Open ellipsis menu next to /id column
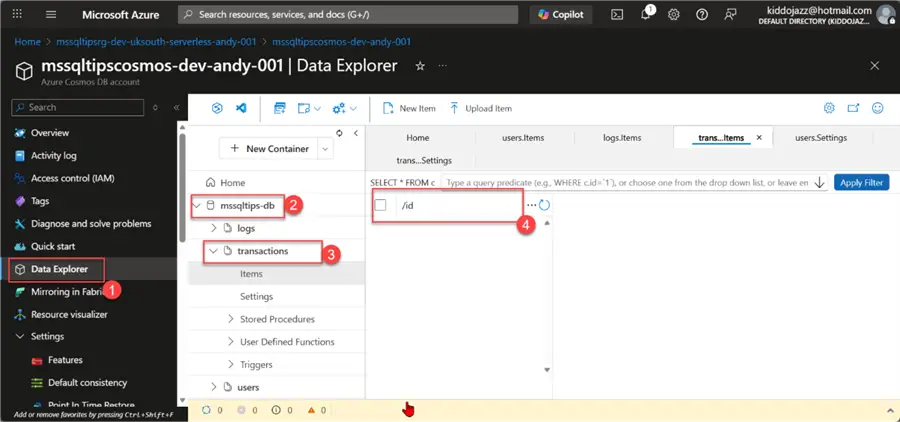 tap(532, 205)
